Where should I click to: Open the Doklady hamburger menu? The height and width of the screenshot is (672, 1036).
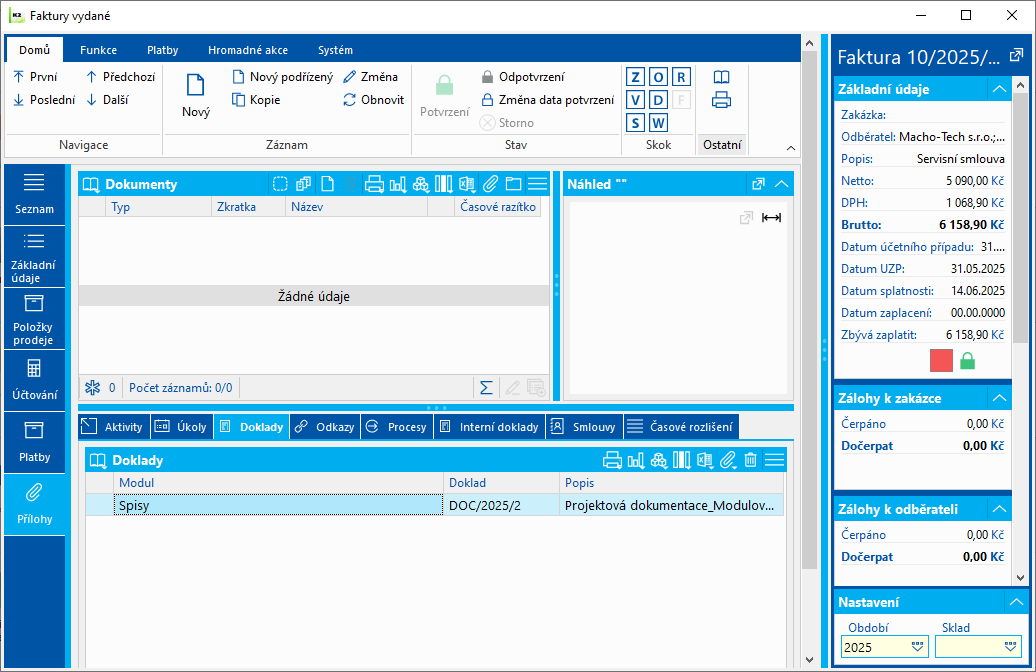coord(774,460)
